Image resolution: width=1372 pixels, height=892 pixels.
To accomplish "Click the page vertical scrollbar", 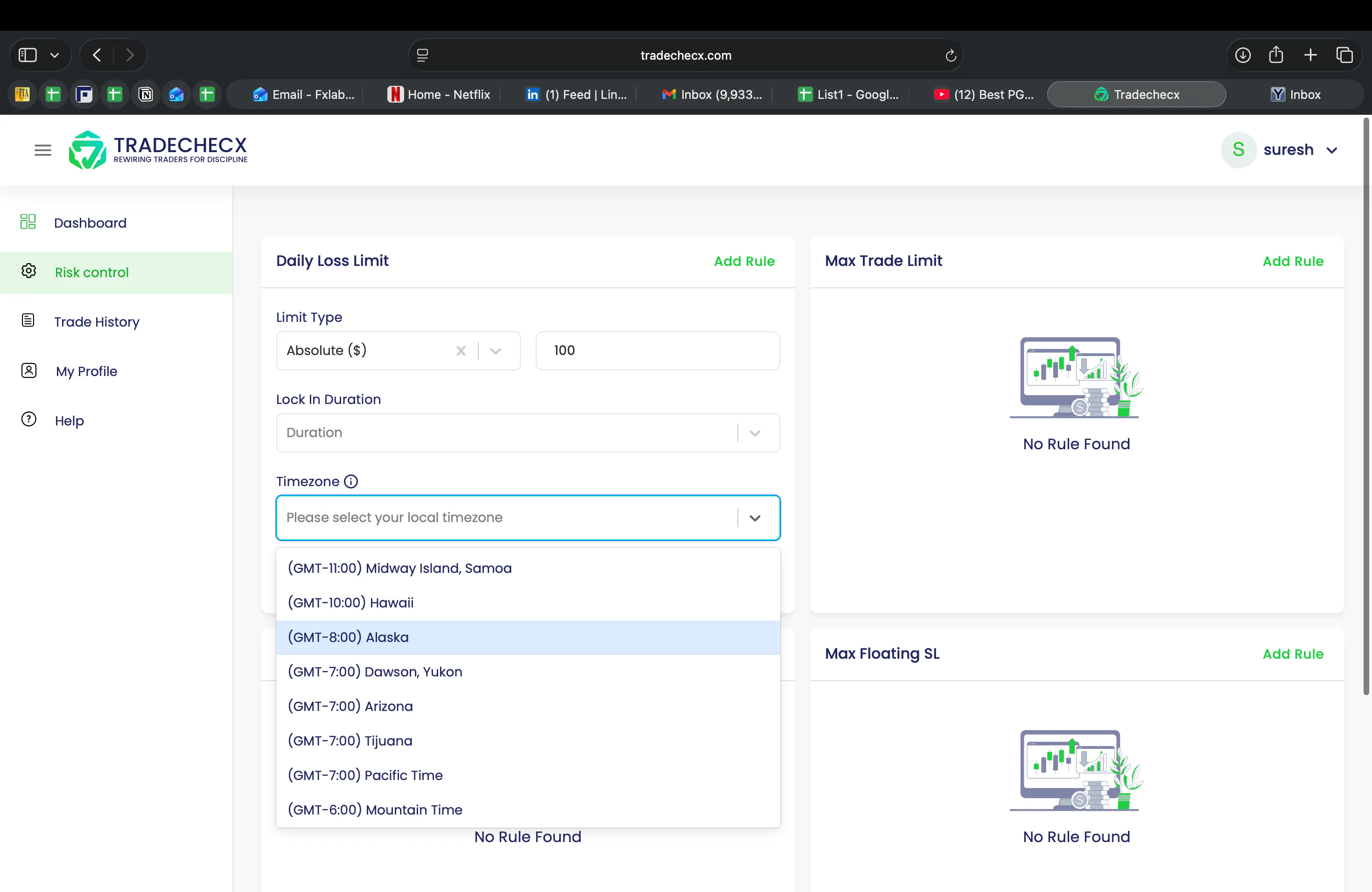I will (x=1366, y=407).
